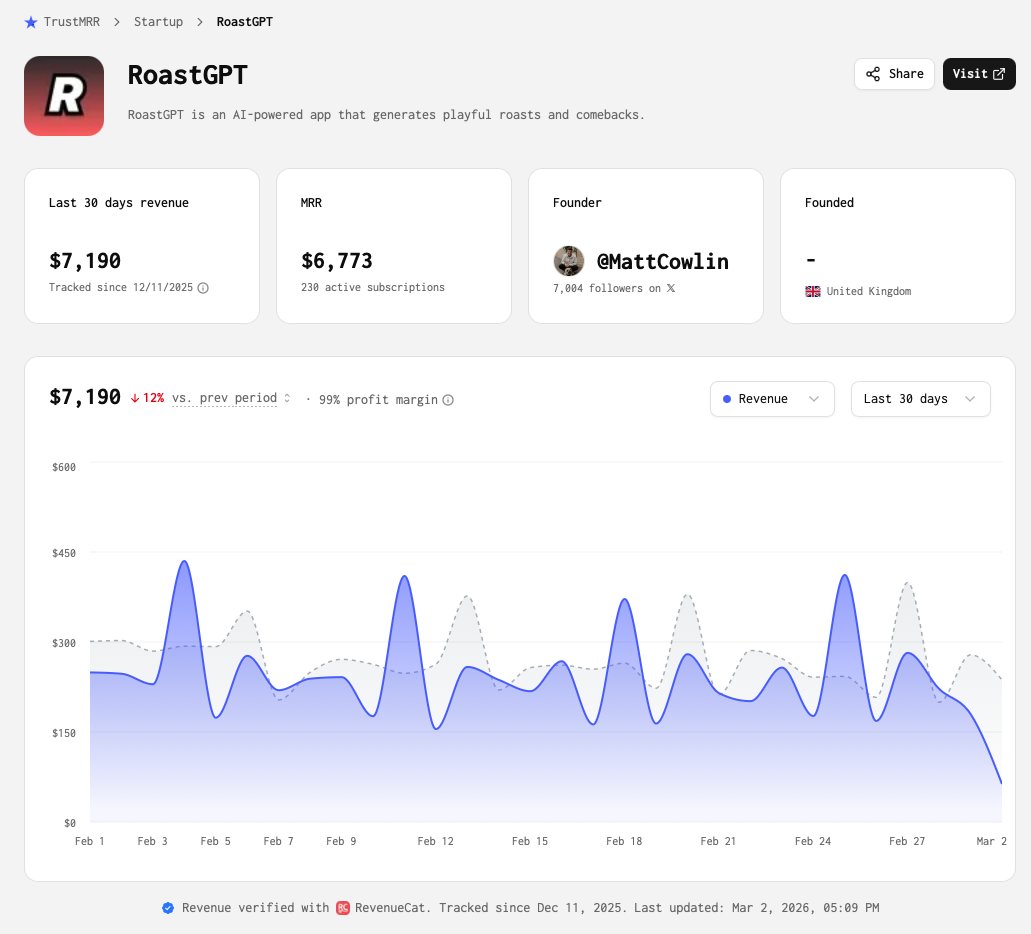The width and height of the screenshot is (1031, 934).
Task: Click the RevenueCat logo icon
Action: (x=343, y=908)
